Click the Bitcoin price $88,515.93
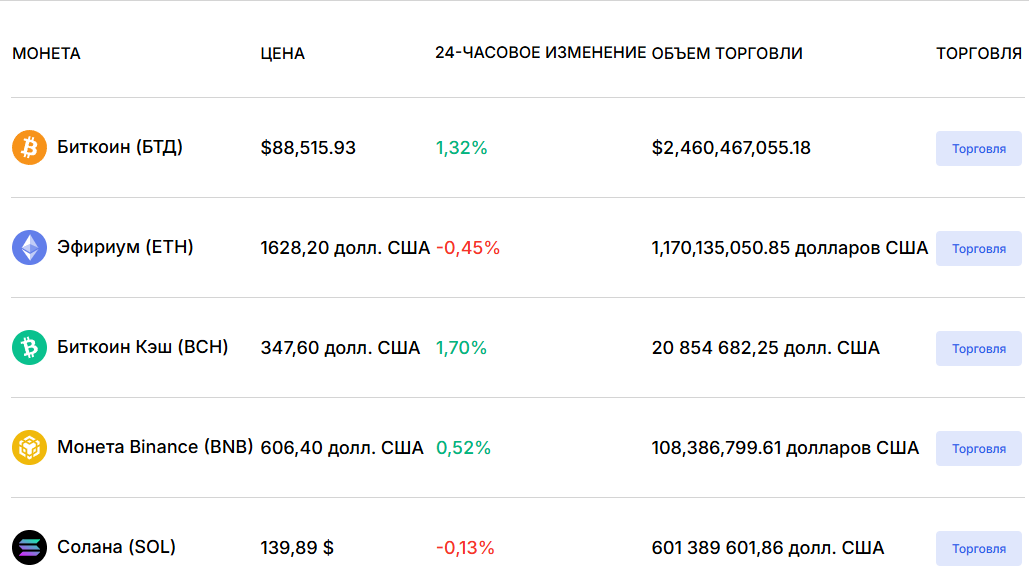The width and height of the screenshot is (1029, 579). [308, 148]
